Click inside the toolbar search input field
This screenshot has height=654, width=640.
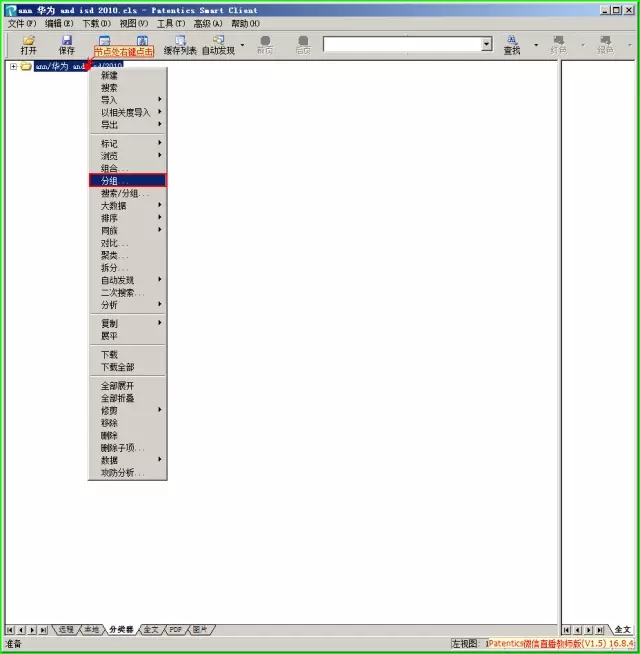(x=400, y=44)
